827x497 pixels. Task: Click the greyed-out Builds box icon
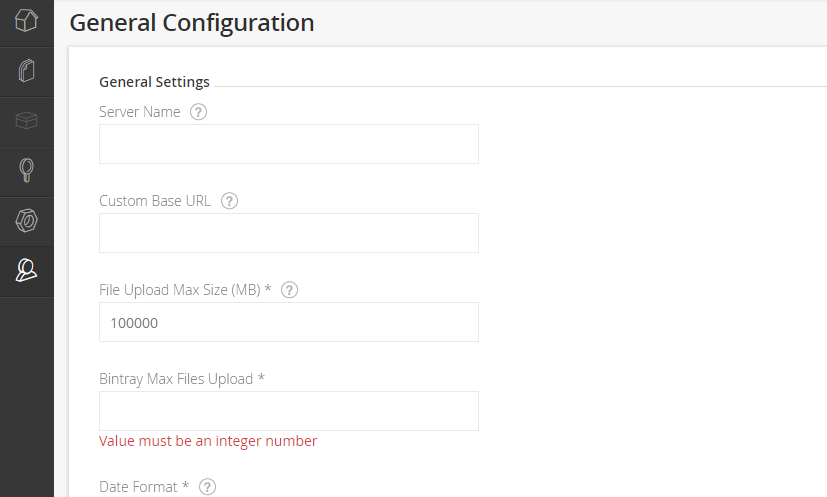[x=27, y=121]
